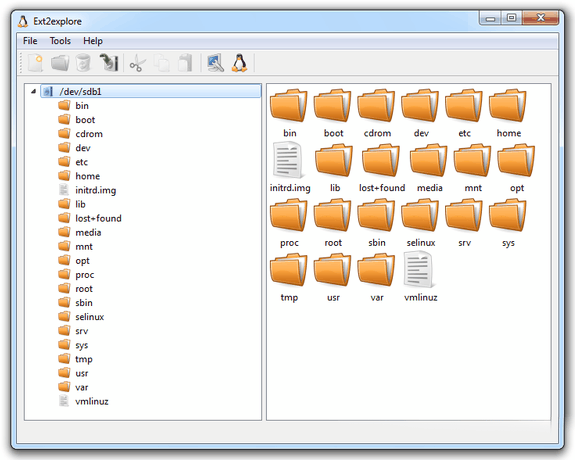Select etc folder in tree

pos(73,162)
